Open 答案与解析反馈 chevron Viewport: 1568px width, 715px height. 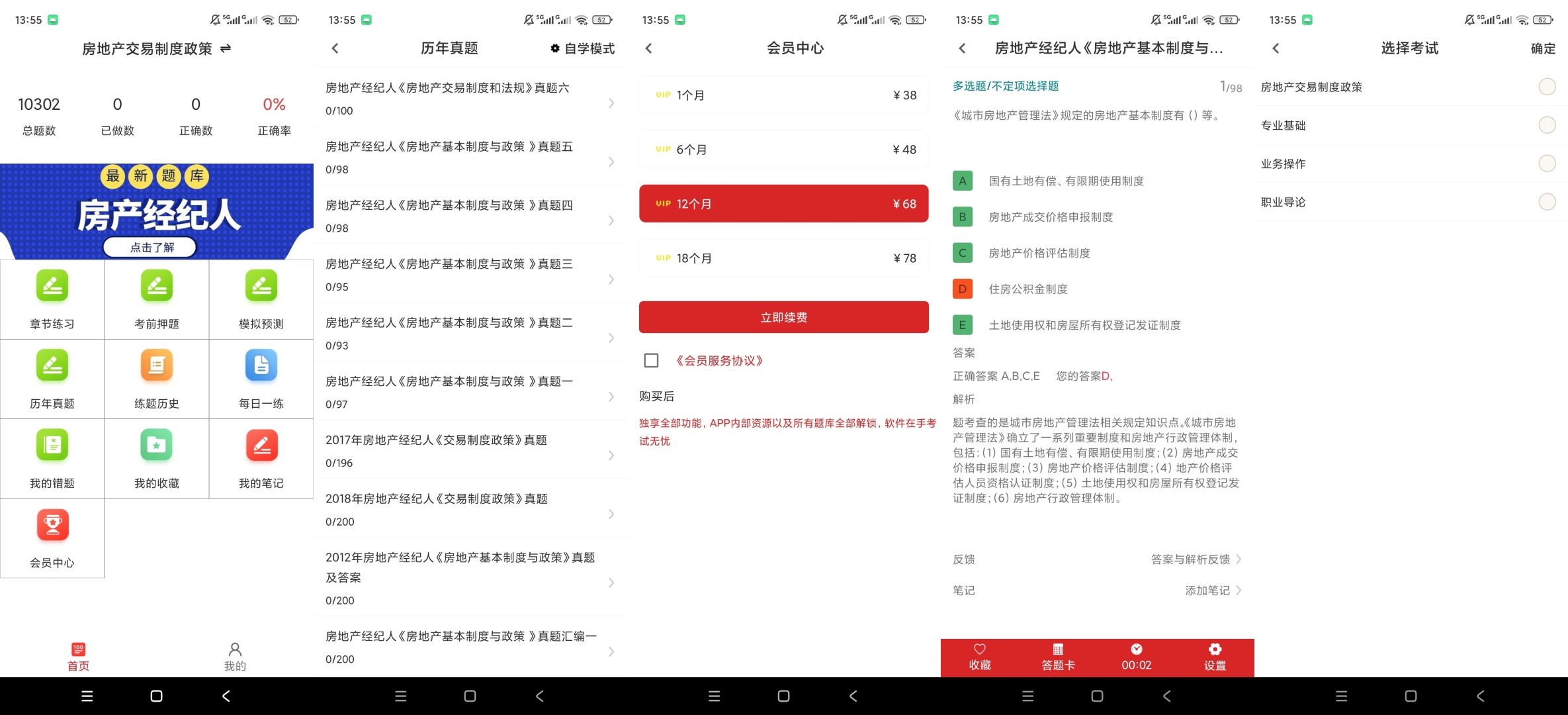[x=1239, y=559]
